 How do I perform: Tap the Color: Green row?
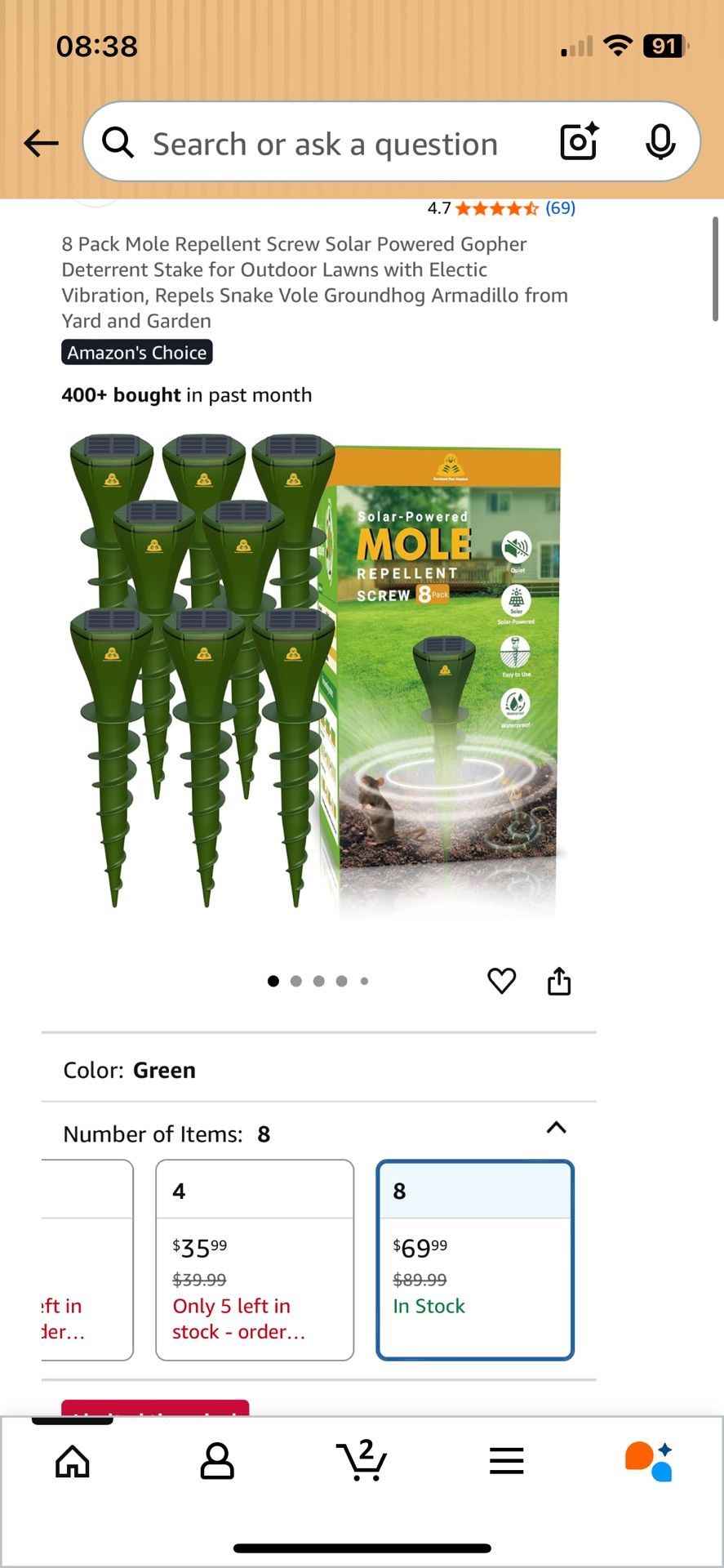(318, 1070)
